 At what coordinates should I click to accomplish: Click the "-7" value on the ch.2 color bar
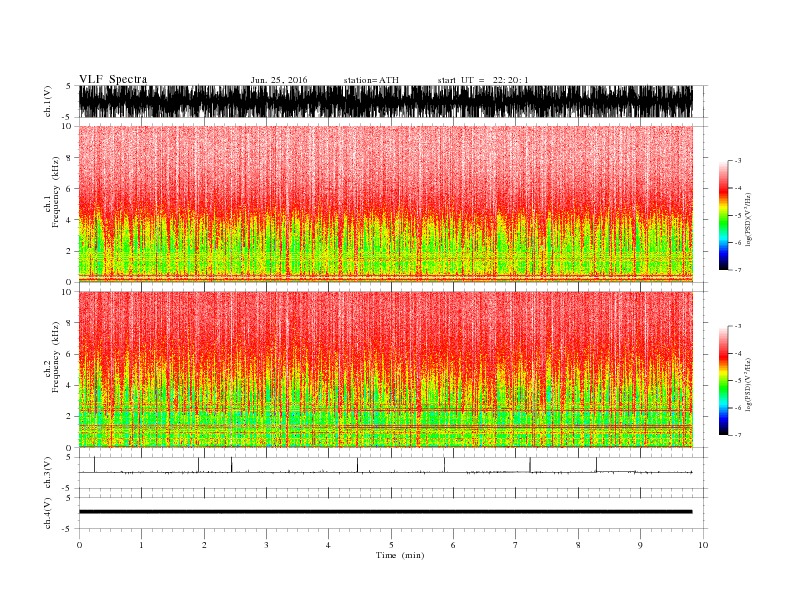737,435
